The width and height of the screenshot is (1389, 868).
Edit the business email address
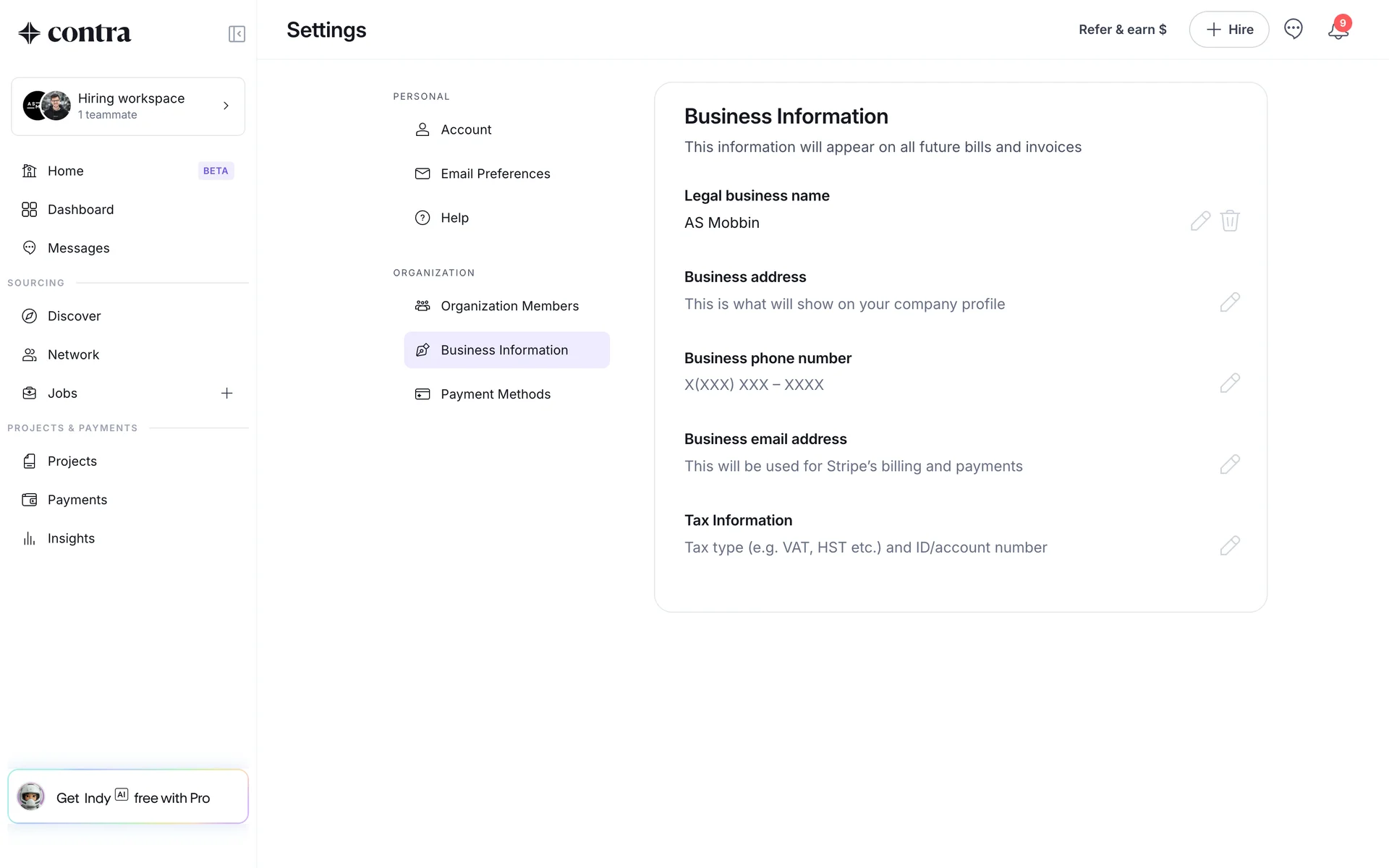point(1230,464)
